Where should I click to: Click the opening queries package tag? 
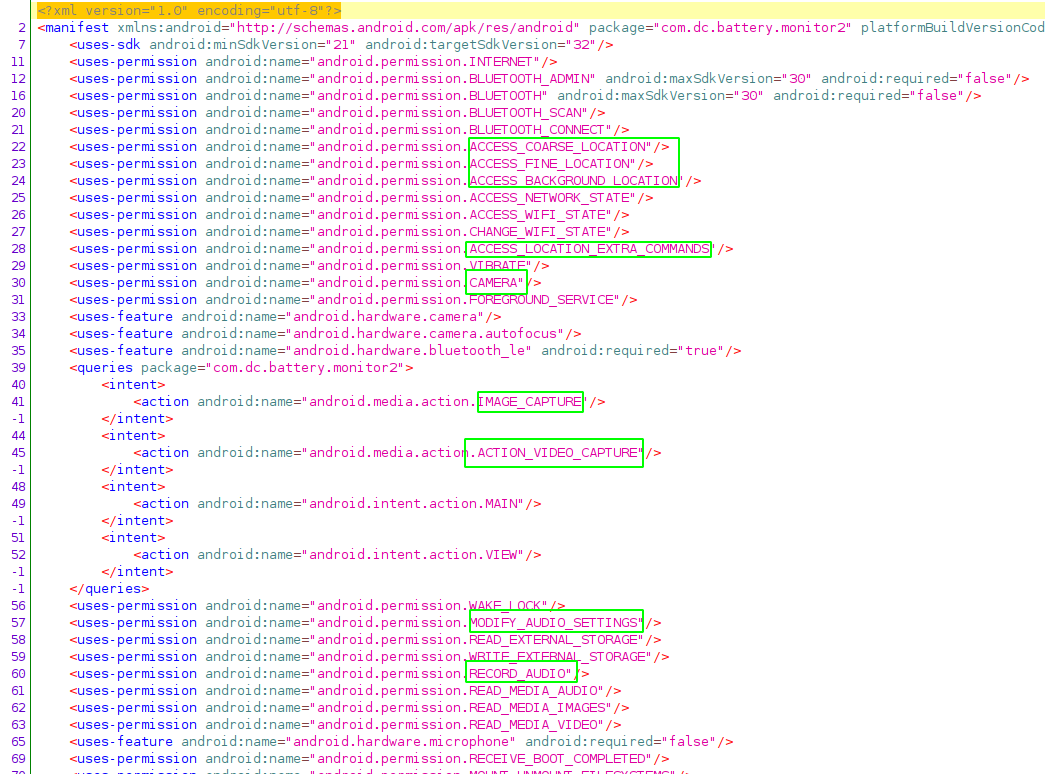pos(241,368)
